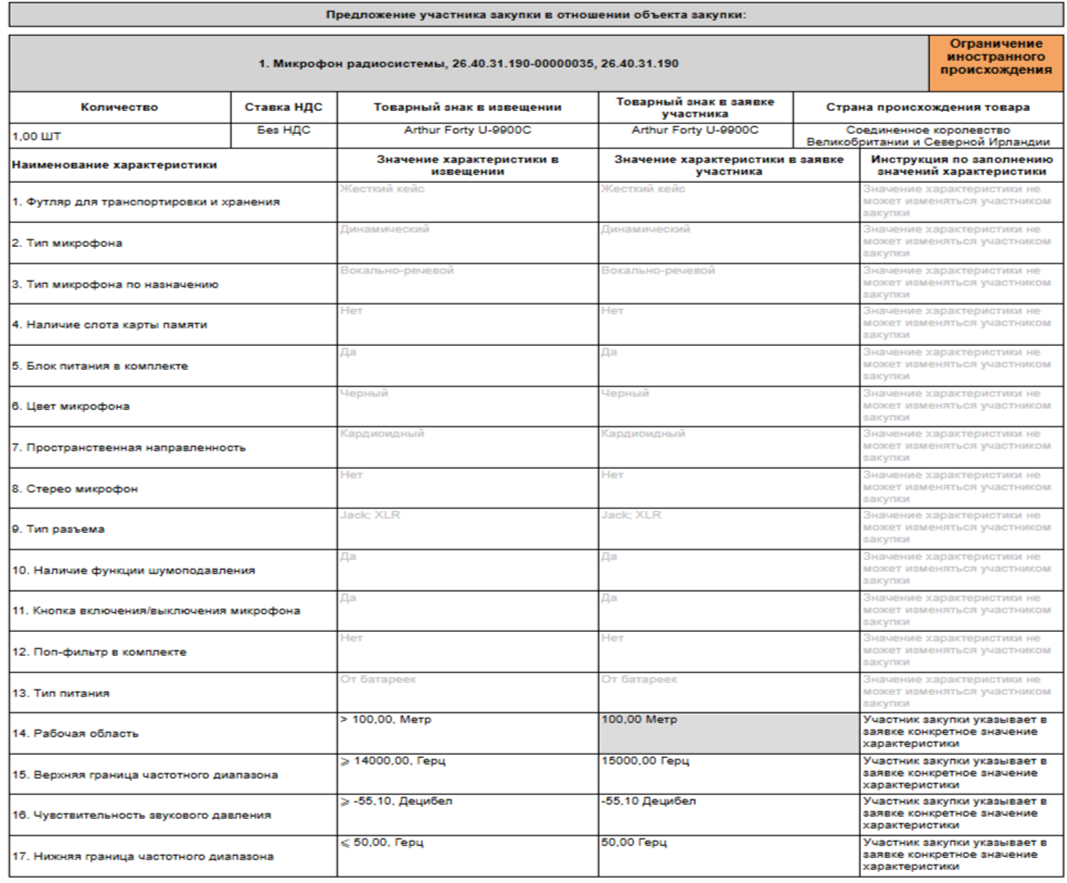Click the orange foreign origin restriction badge
1067x883 pixels.
click(996, 63)
